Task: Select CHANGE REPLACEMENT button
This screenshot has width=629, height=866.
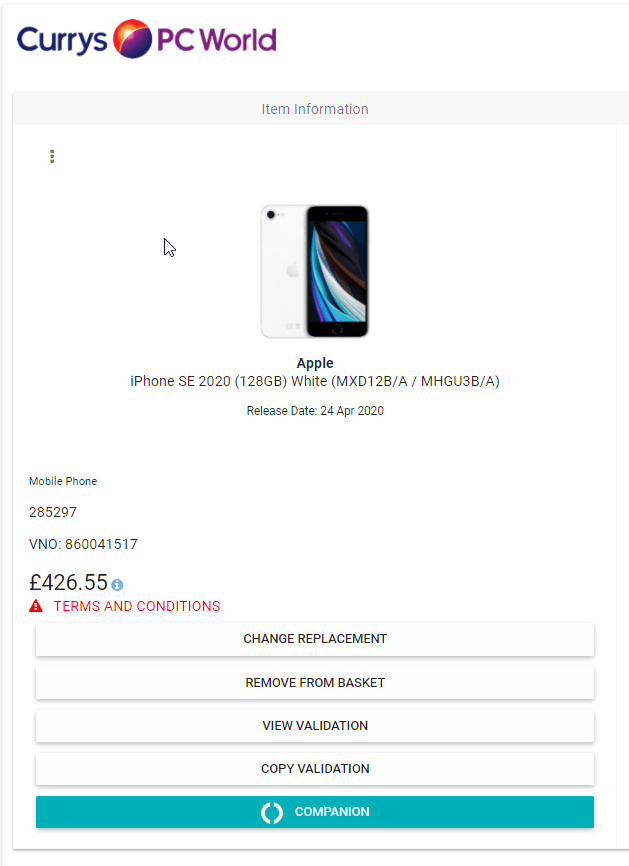Action: [x=315, y=639]
